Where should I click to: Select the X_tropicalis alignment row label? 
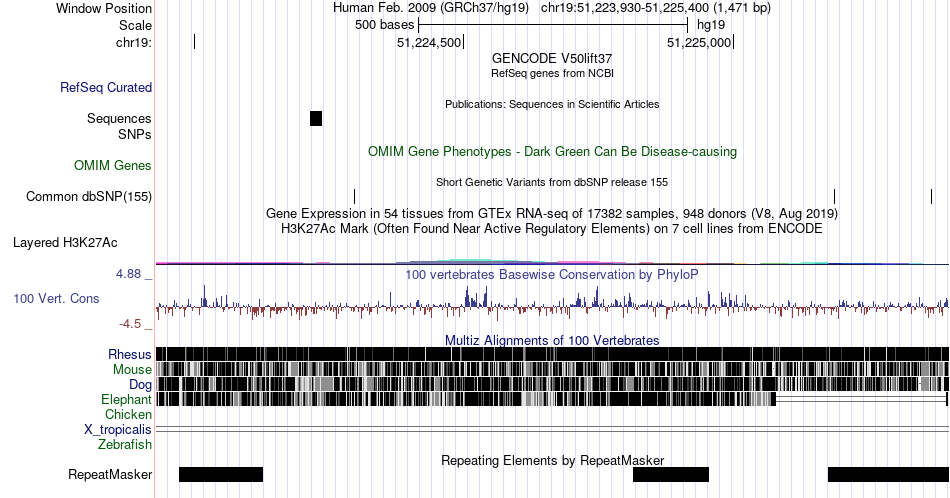coord(118,430)
